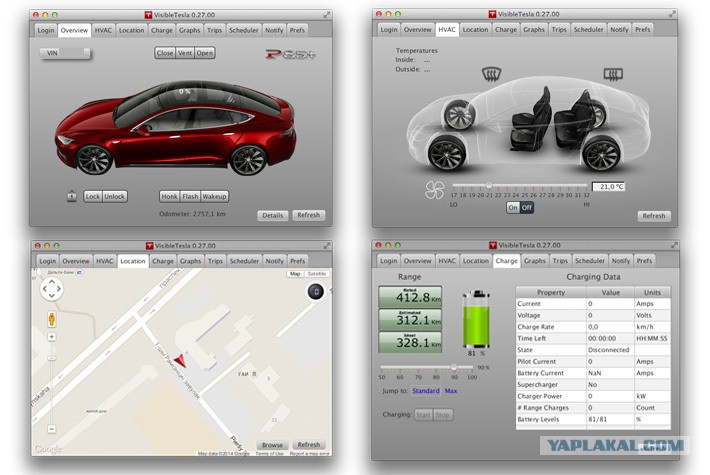Viewport: 710px width, 475px height.
Task: Jump to Max charge level
Action: pos(451,391)
